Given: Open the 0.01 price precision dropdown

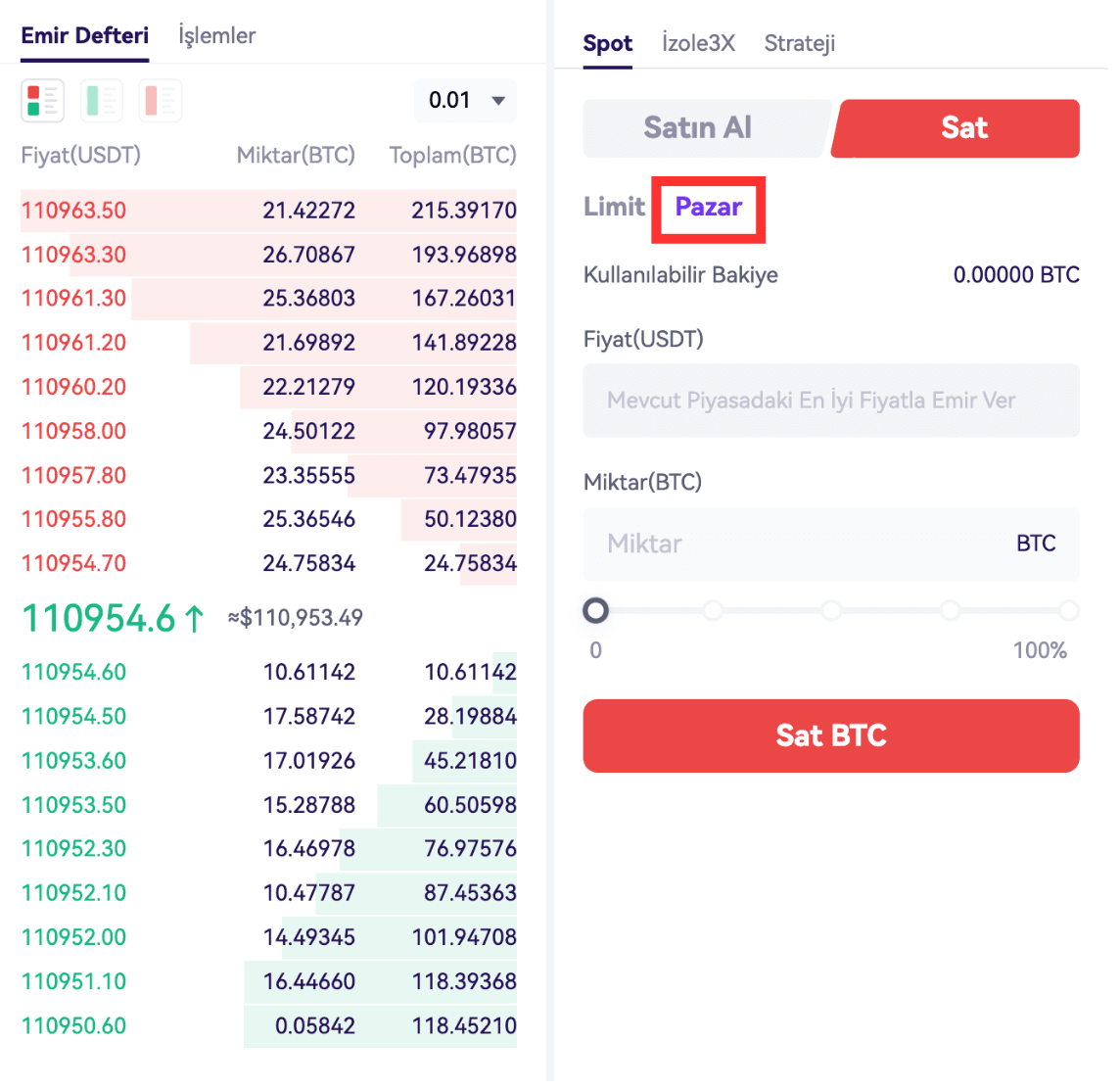Looking at the screenshot, I should (466, 101).
